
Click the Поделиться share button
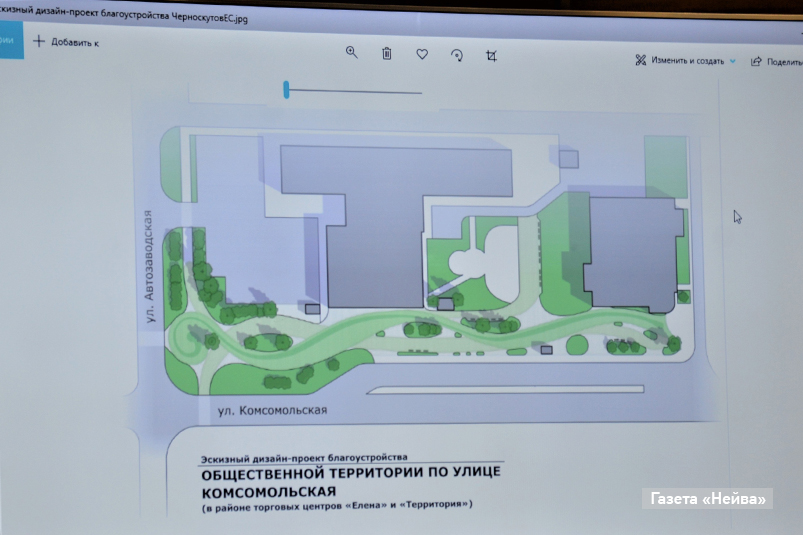776,62
